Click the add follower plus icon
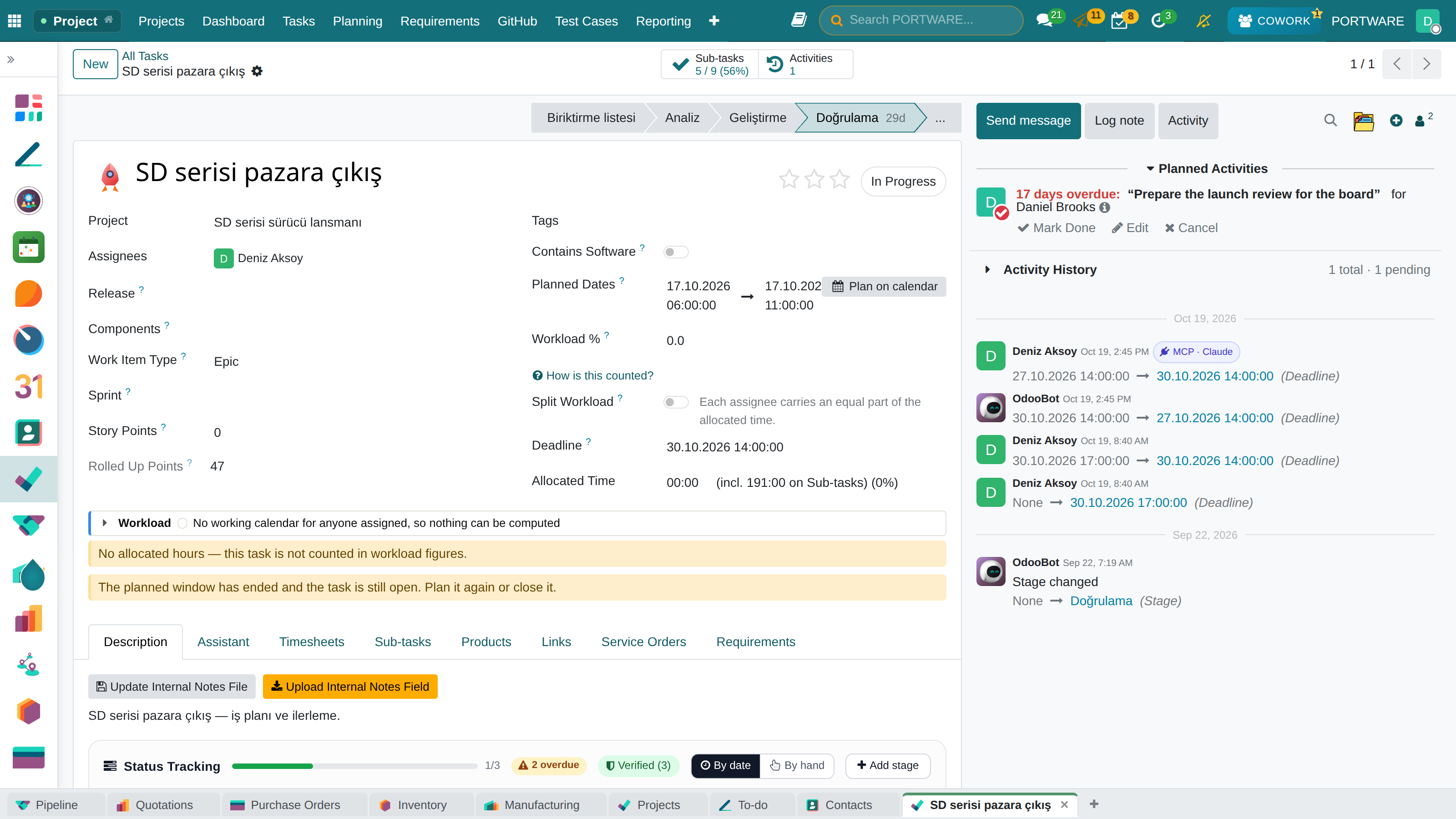This screenshot has width=1456, height=819. tap(1396, 121)
